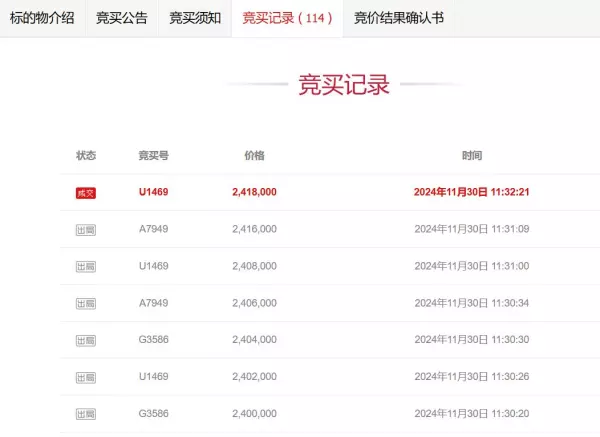Click the price 2,400,000
Screen dimensions: 600x437
pyautogui.click(x=254, y=414)
